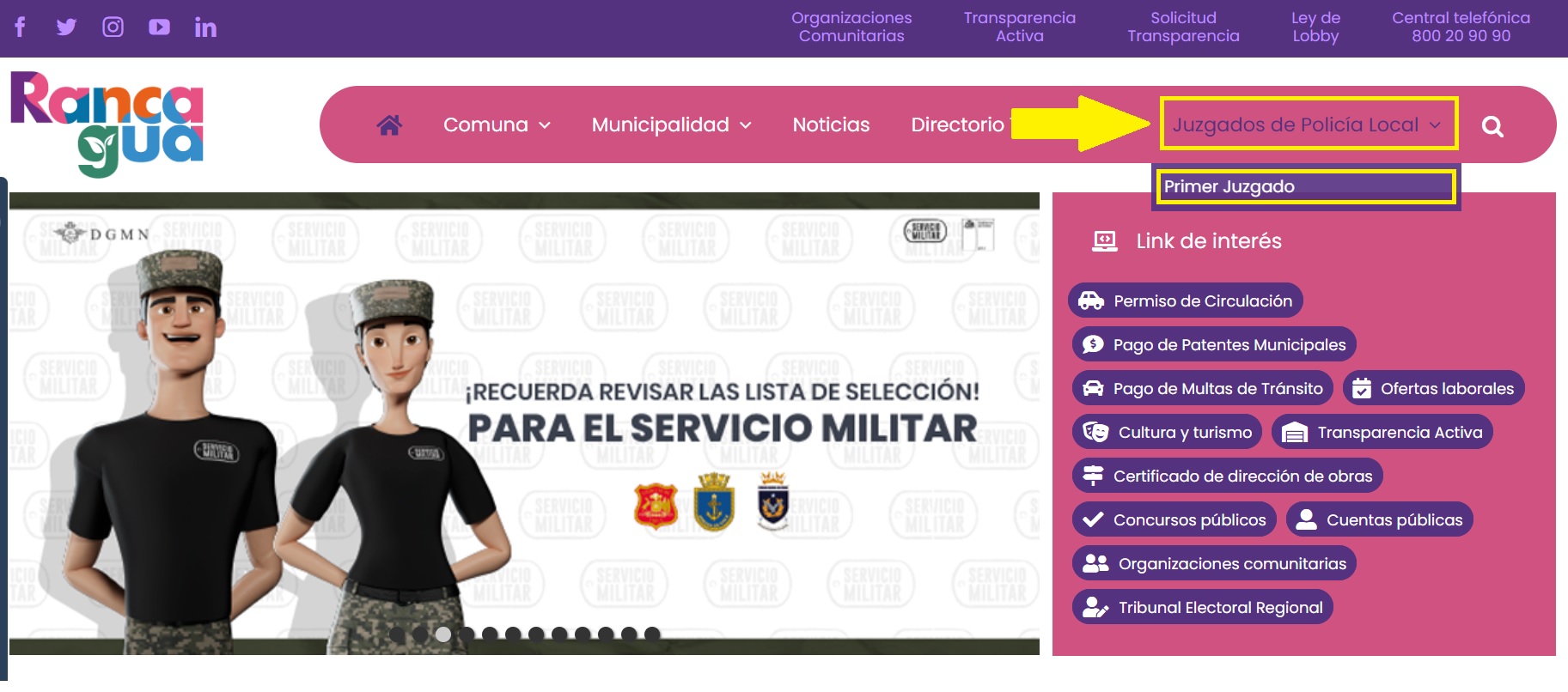Click signpost icon for Certificado de dirección
The height and width of the screenshot is (692, 1568).
click(x=1093, y=475)
